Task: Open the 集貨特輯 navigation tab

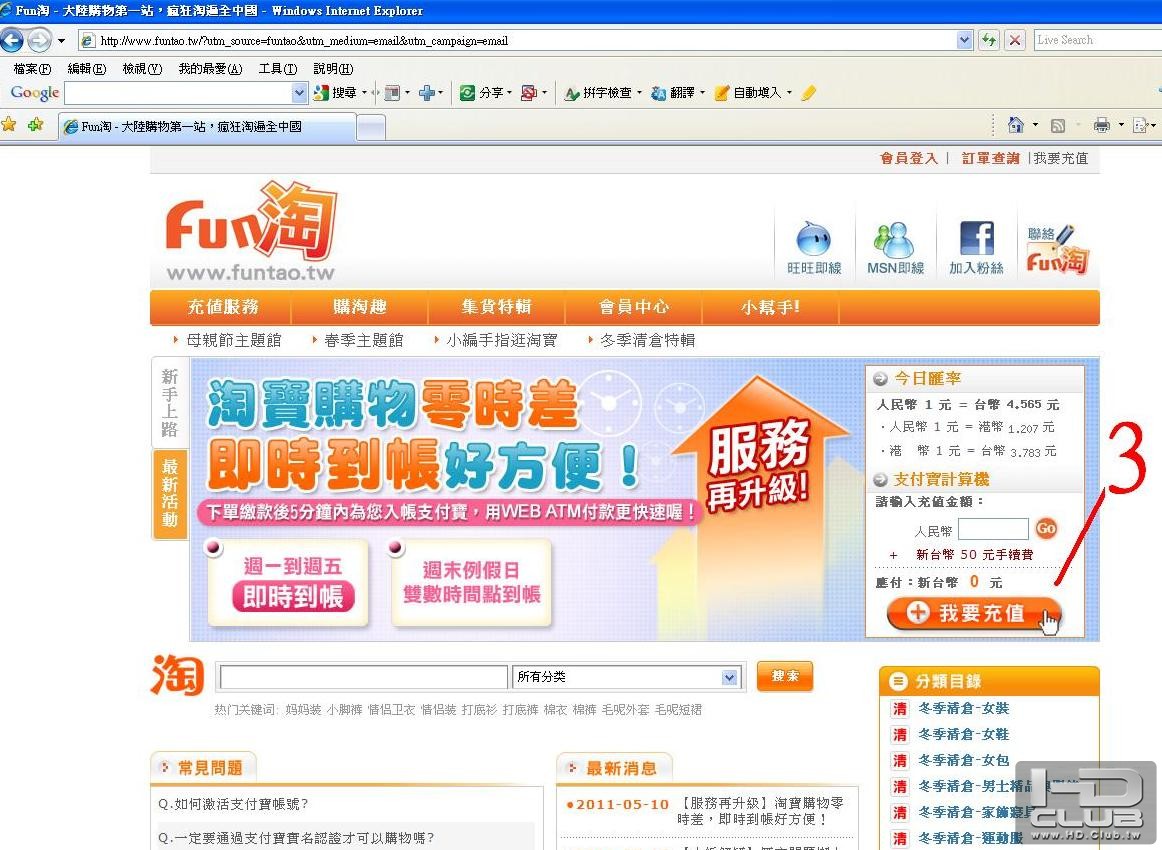Action: pyautogui.click(x=497, y=307)
